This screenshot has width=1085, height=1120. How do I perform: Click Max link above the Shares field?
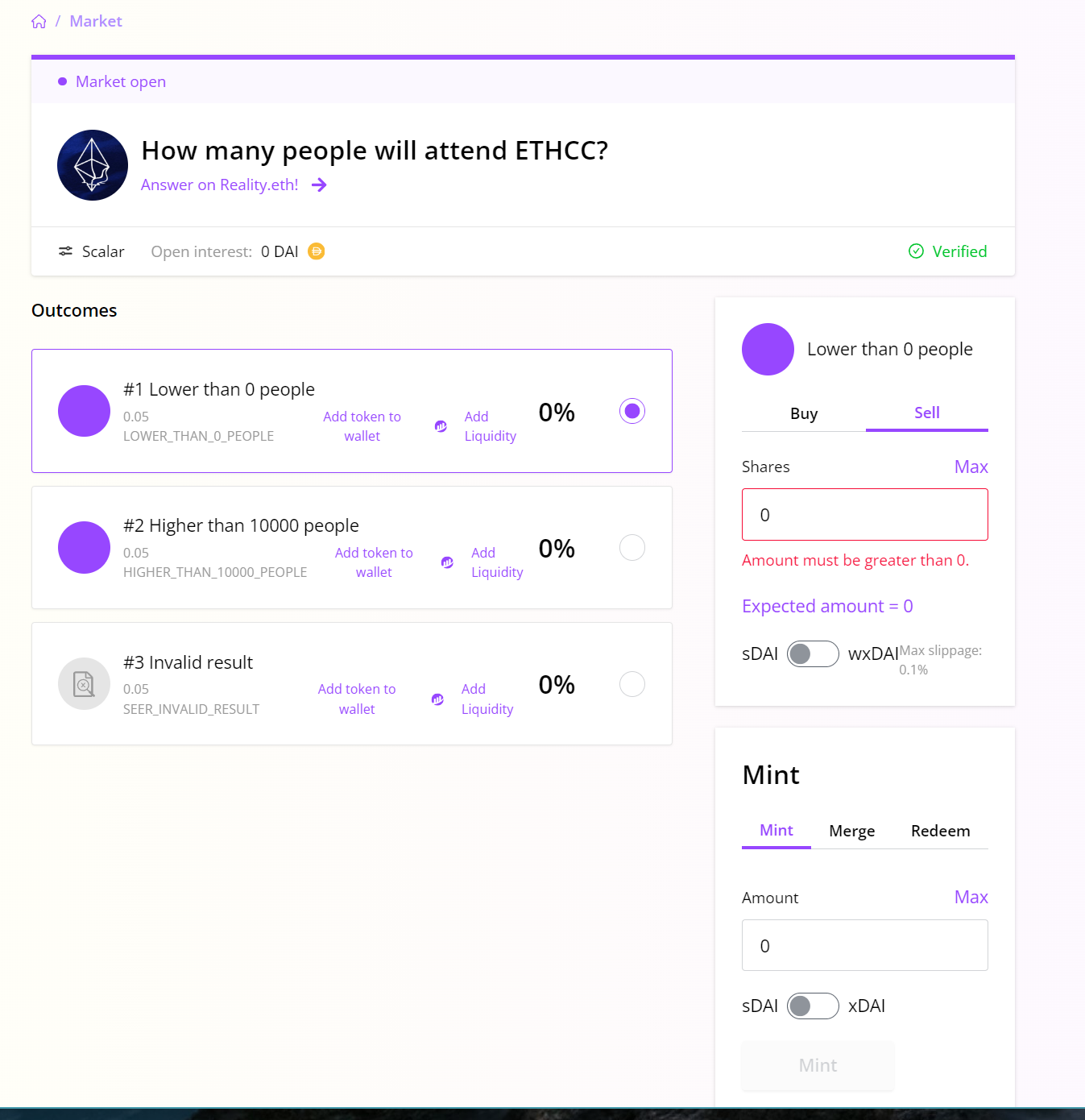click(971, 467)
